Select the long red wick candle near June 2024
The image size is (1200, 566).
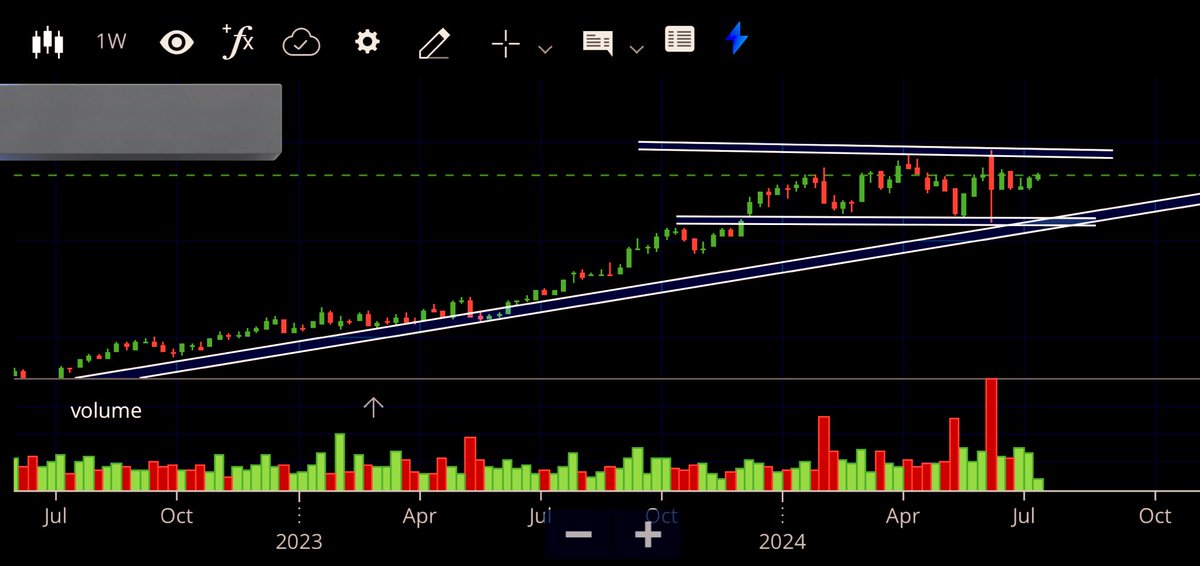(991, 186)
